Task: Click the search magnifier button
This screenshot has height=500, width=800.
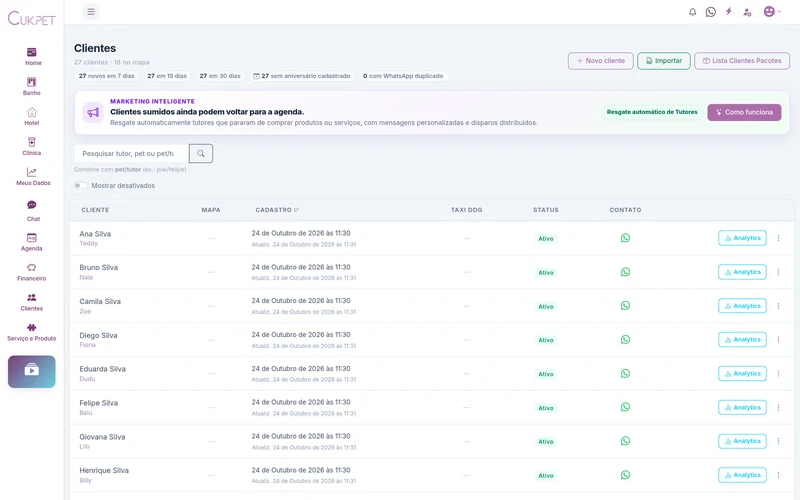Action: point(201,154)
